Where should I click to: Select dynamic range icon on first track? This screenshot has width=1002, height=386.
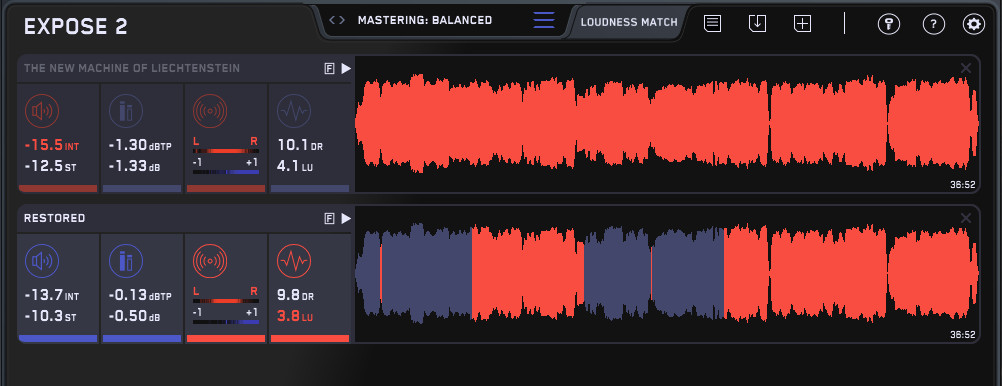point(294,112)
